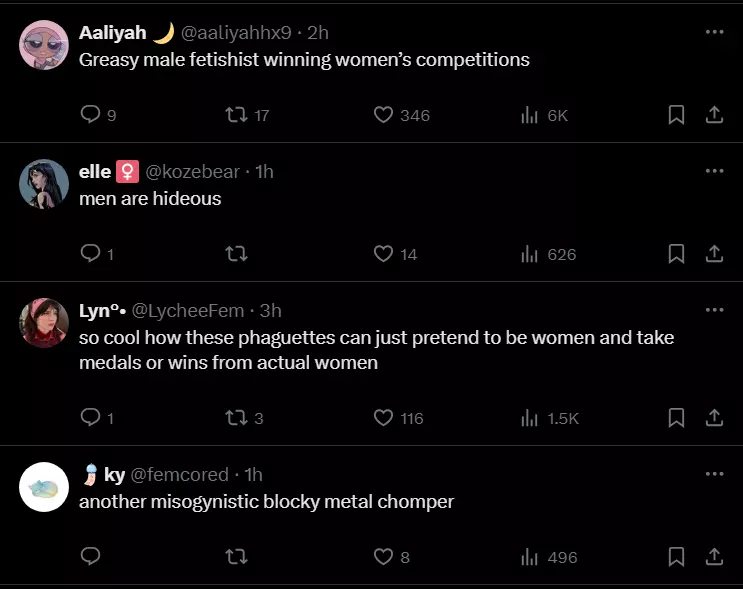Like Aaliyah's tweet with 346 likes
Viewport: 743px width, 589px height.
[384, 115]
